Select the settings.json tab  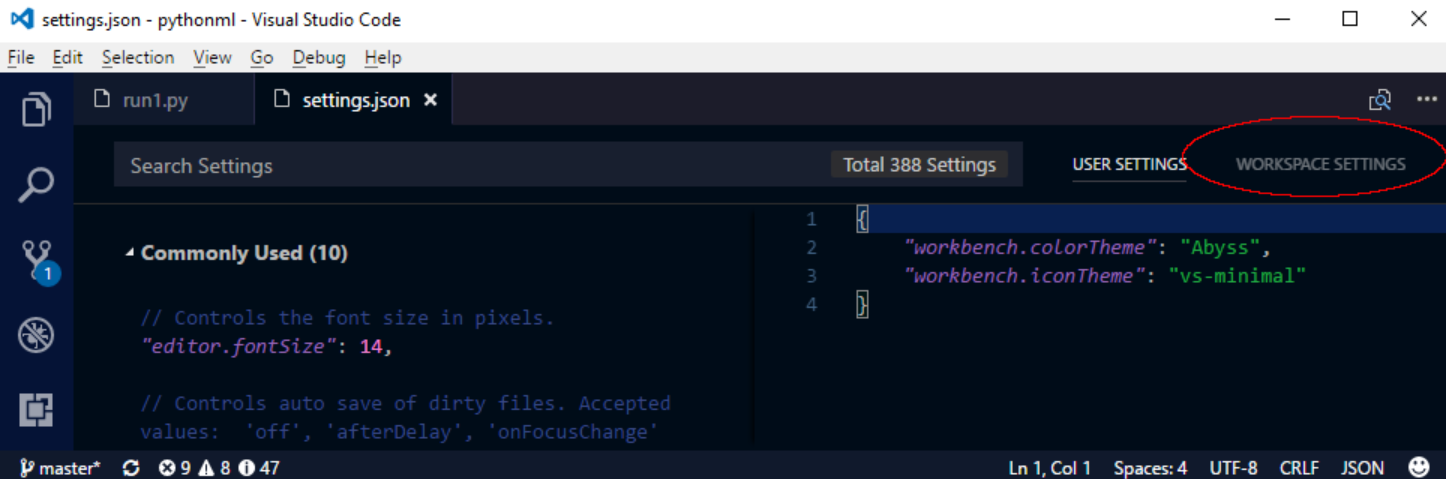pos(354,100)
